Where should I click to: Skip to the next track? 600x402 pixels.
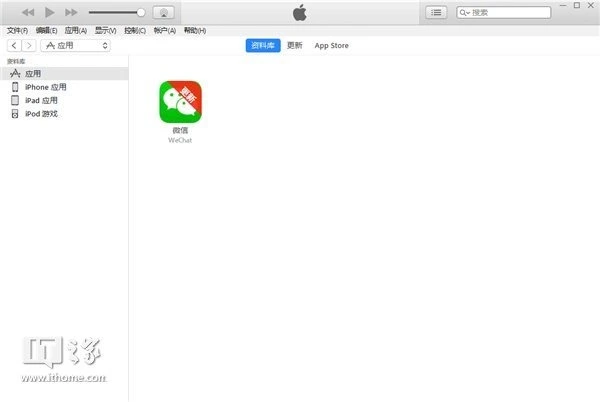pyautogui.click(x=71, y=12)
